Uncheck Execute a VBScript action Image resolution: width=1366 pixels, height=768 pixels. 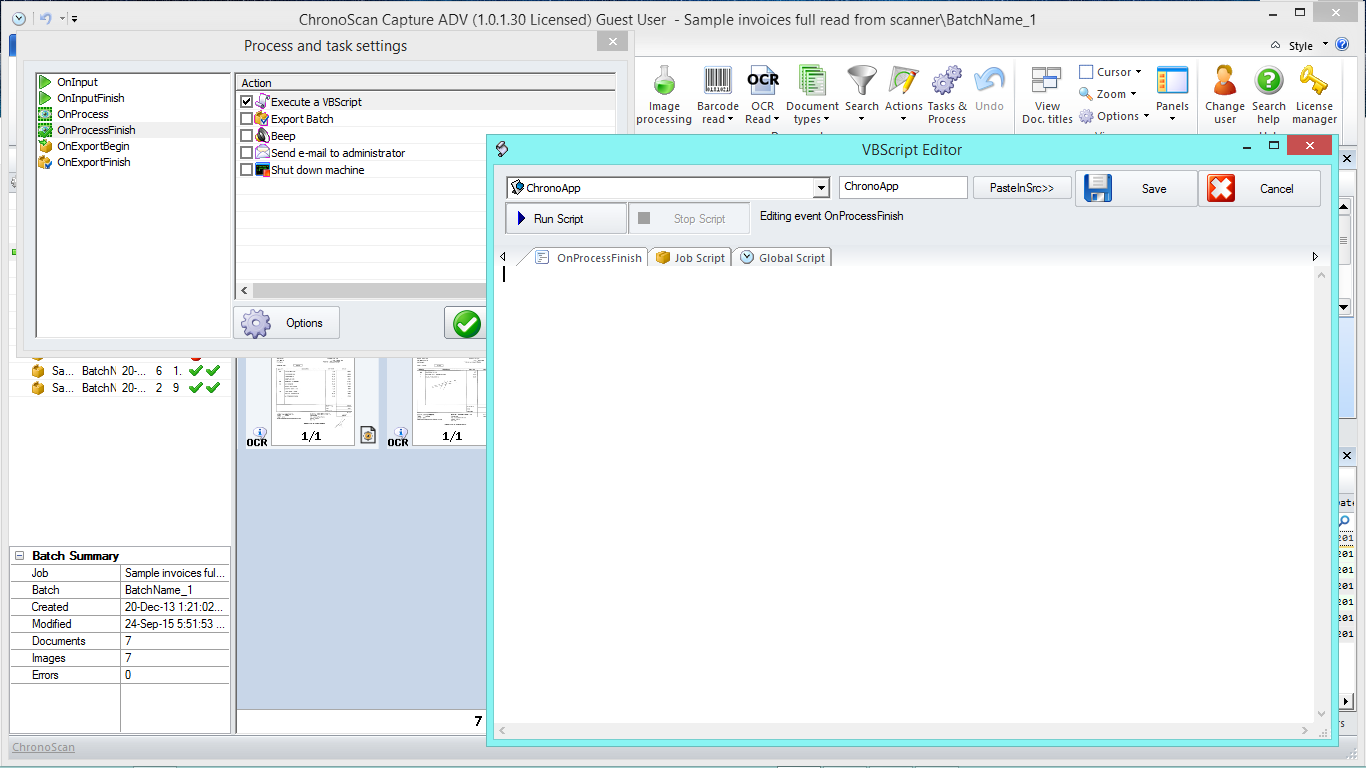247,102
